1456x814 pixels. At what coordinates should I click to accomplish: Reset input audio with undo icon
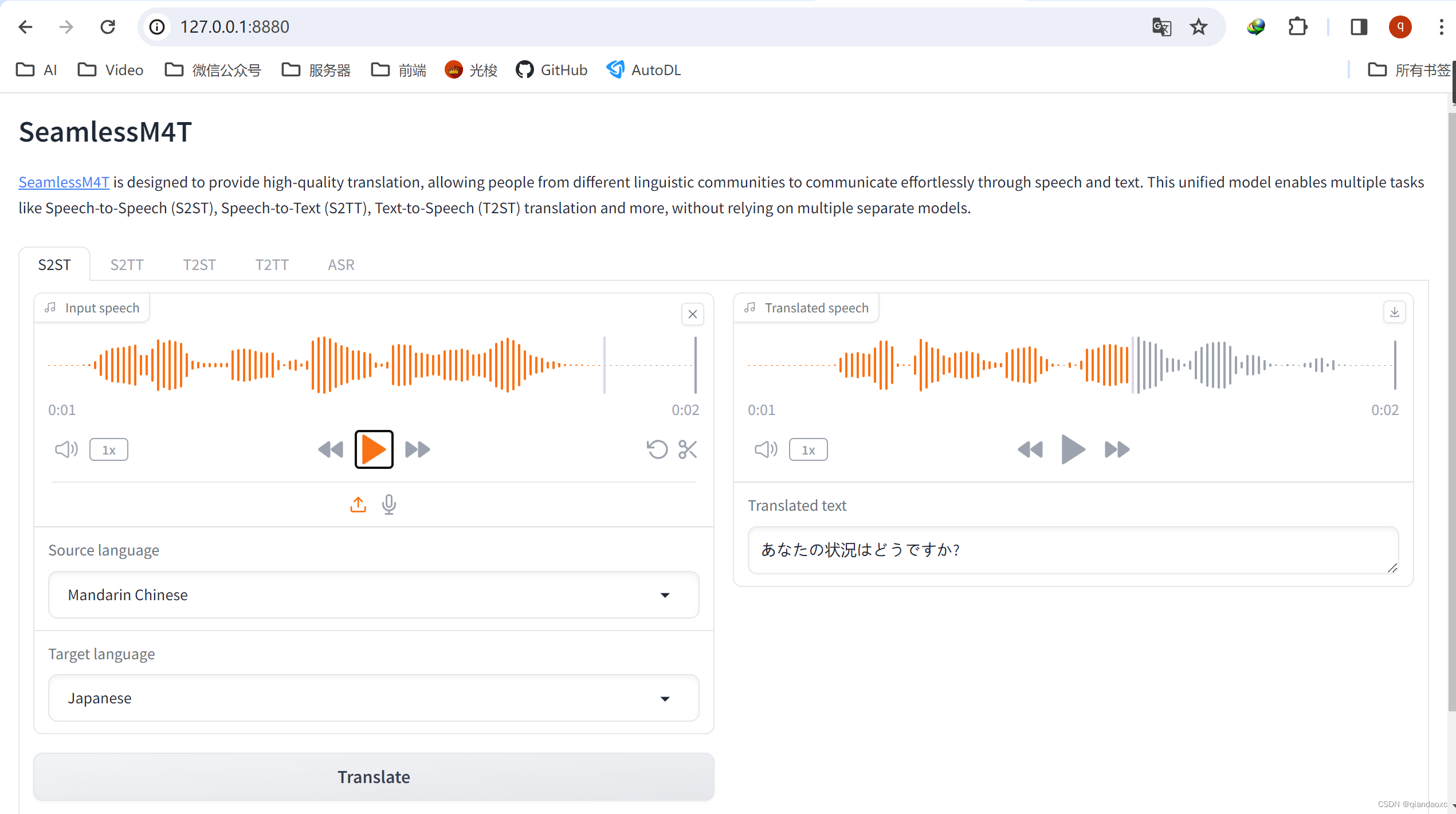657,449
